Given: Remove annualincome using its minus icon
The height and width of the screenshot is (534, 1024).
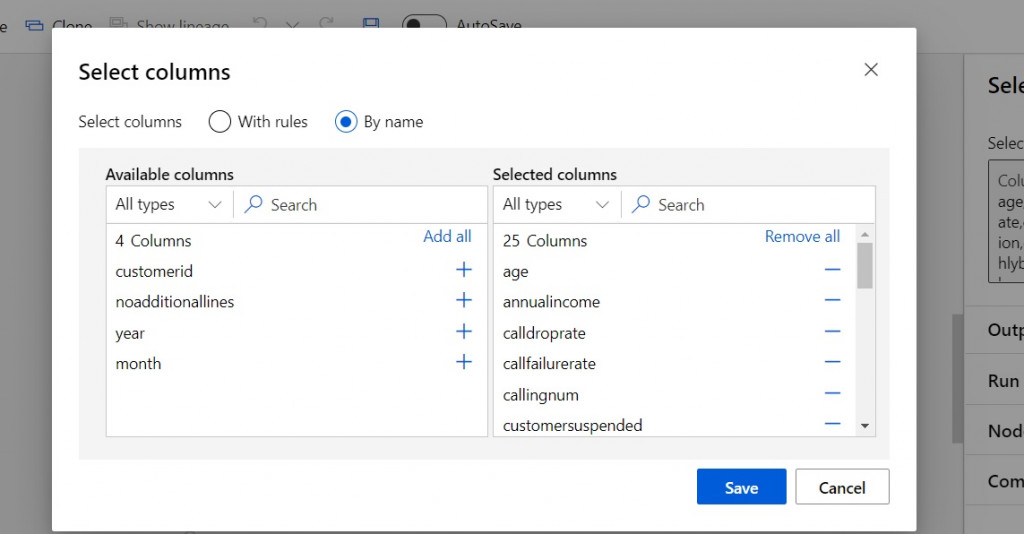Looking at the screenshot, I should pyautogui.click(x=832, y=301).
